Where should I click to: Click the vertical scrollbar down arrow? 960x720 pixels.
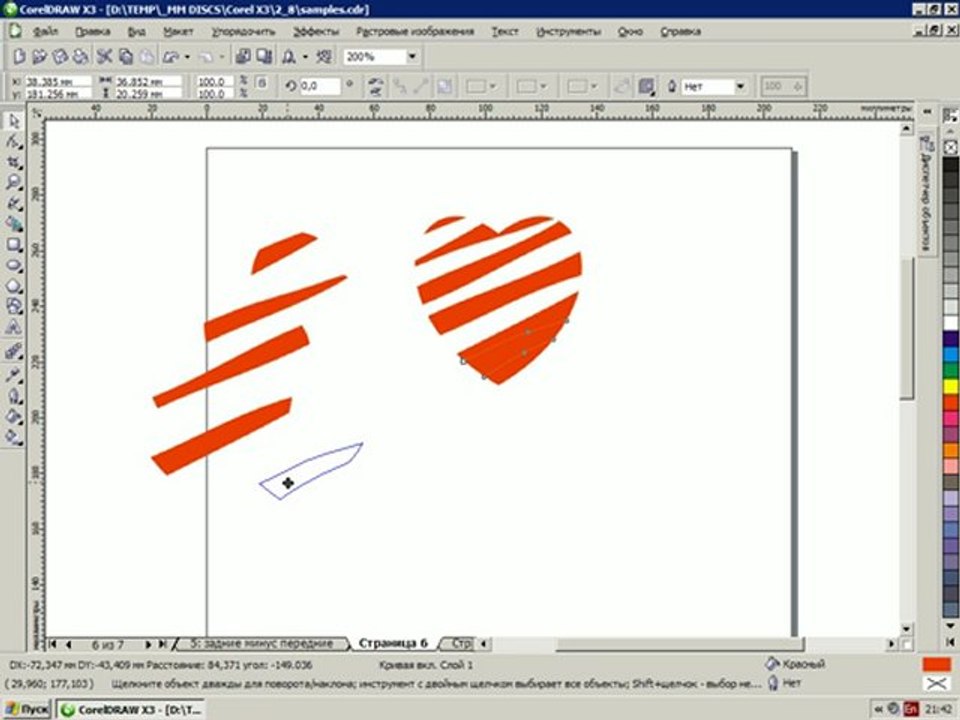coord(907,629)
